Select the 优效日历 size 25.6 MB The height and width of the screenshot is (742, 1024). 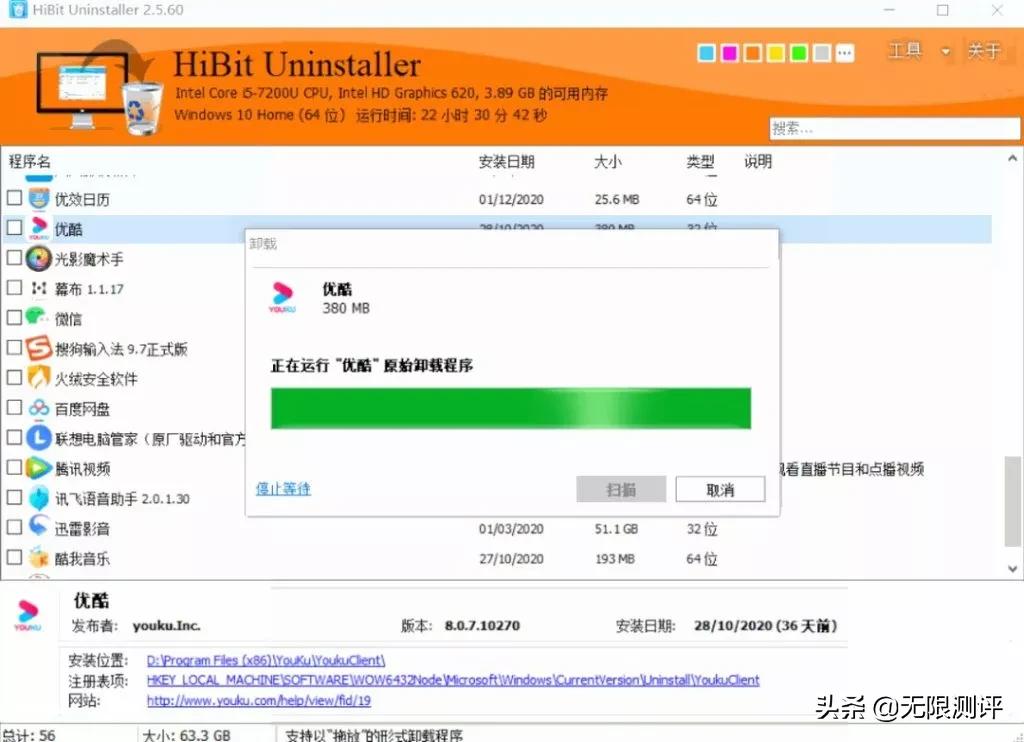tap(616, 199)
